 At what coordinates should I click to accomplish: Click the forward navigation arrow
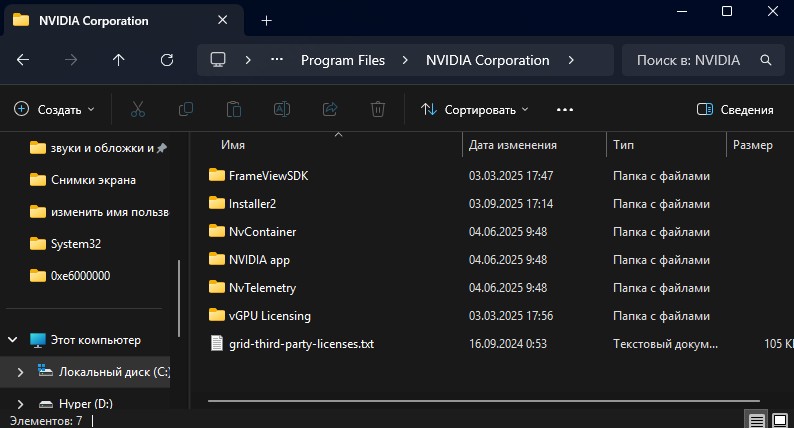tap(71, 60)
